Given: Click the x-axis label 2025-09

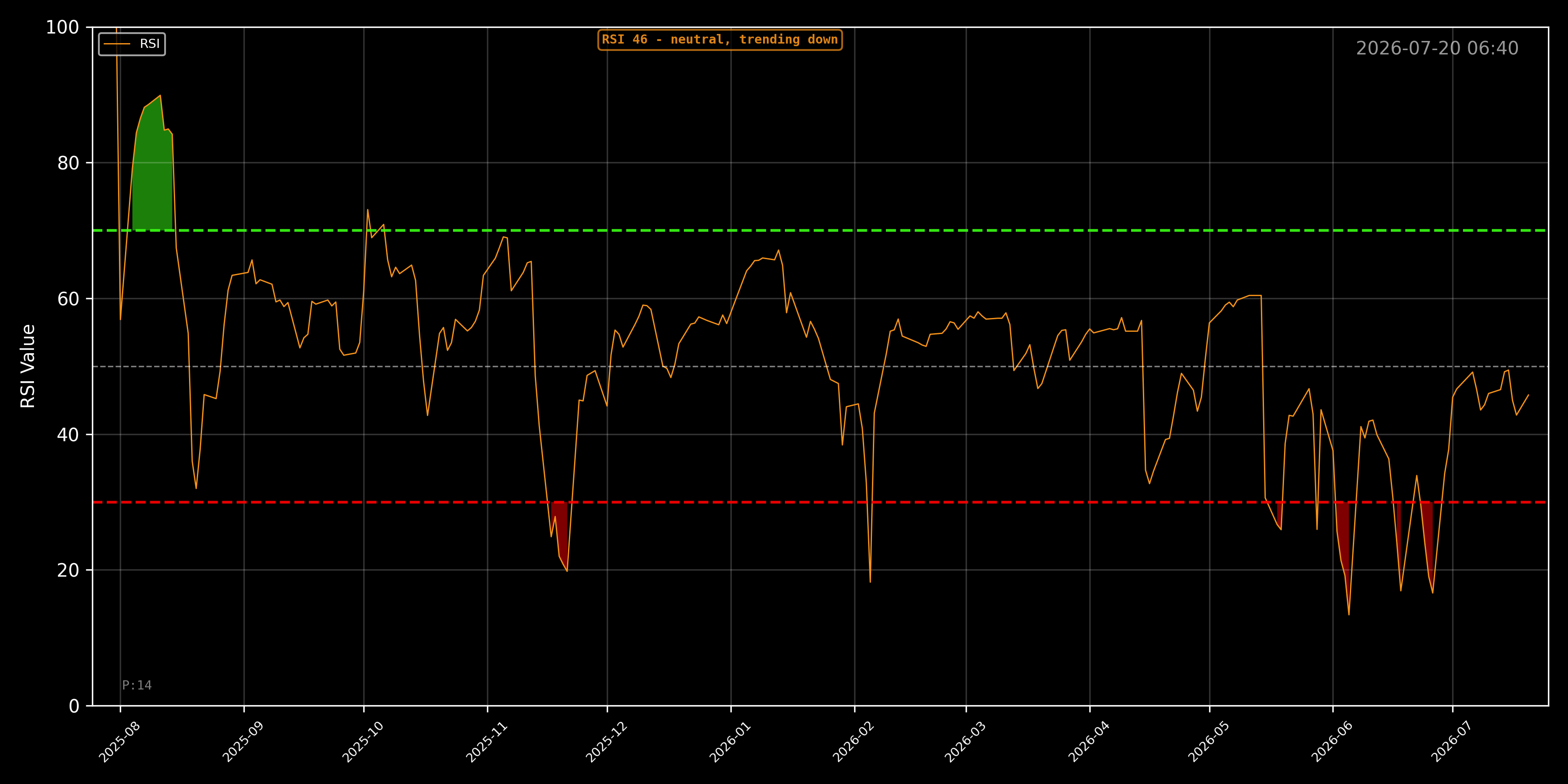Looking at the screenshot, I should tap(243, 741).
